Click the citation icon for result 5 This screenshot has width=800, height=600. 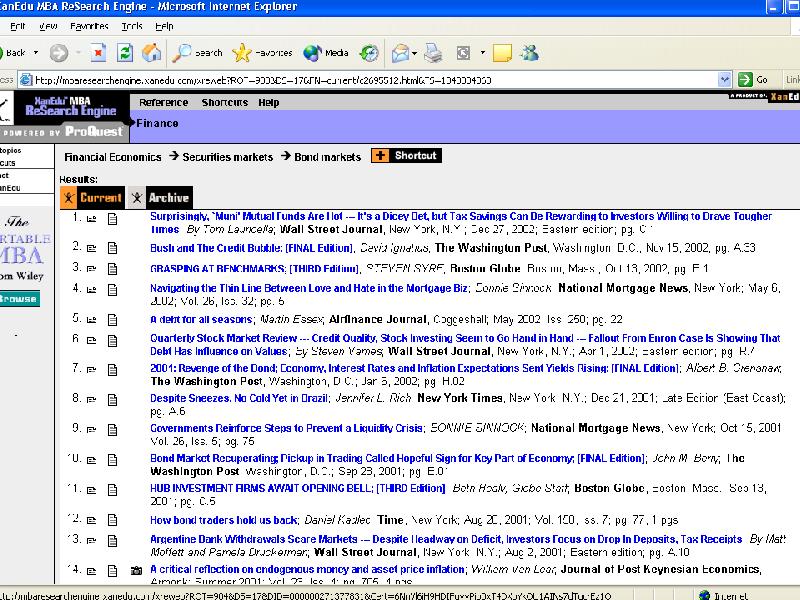tap(91, 320)
